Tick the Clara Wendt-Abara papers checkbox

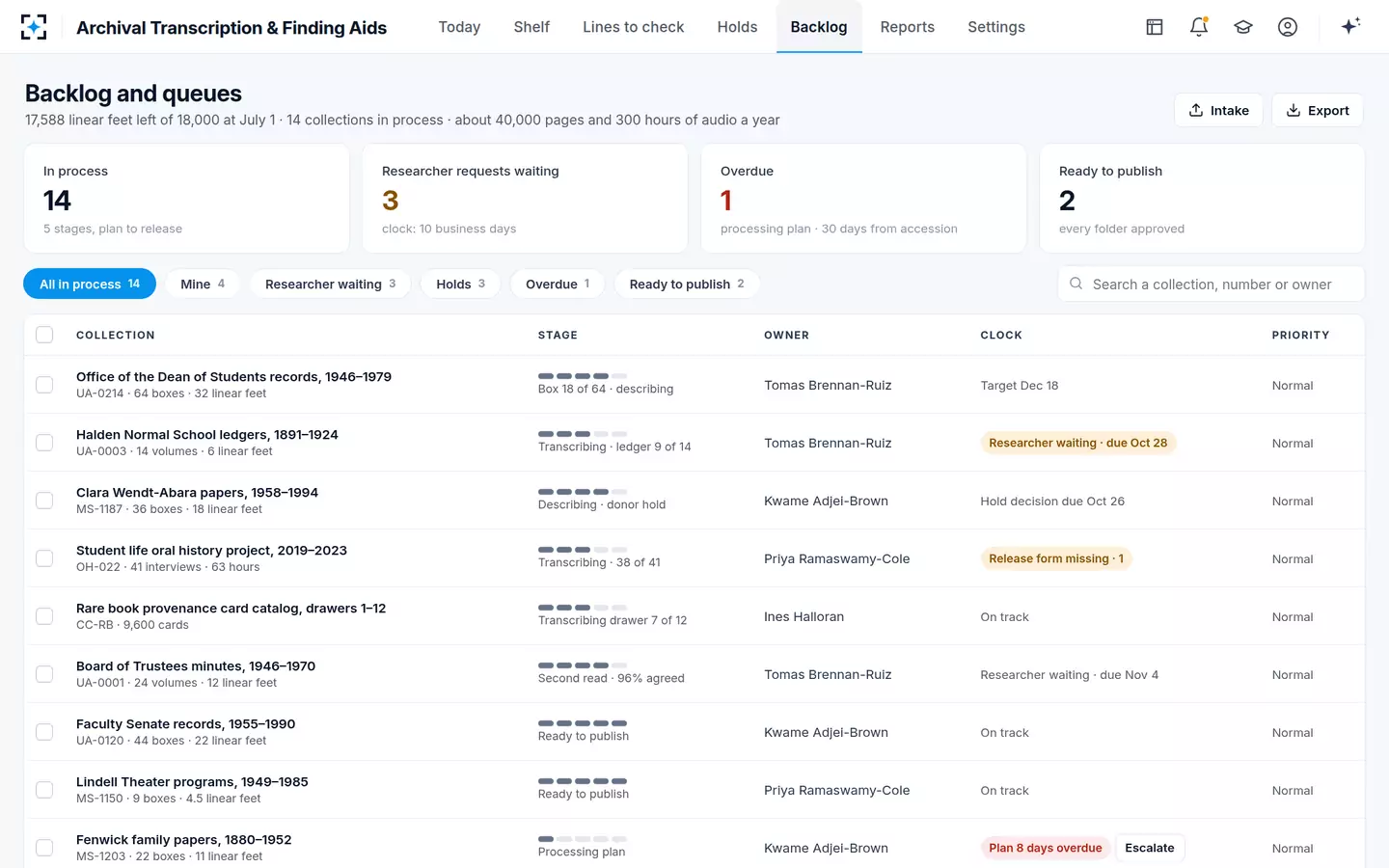44,501
